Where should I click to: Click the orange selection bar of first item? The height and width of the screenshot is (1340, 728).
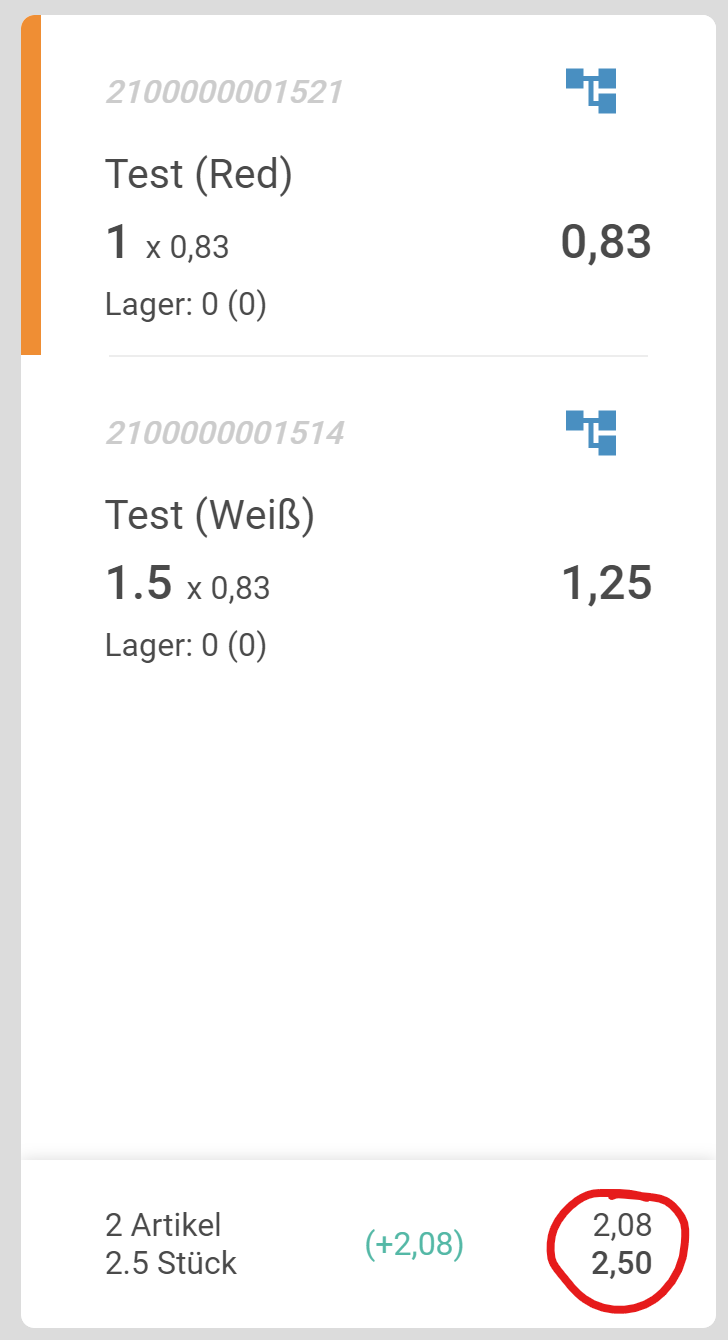pyautogui.click(x=31, y=185)
